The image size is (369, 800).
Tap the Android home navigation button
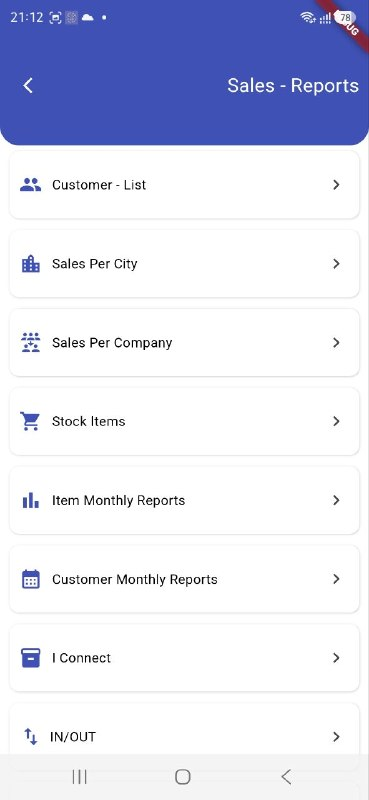183,777
